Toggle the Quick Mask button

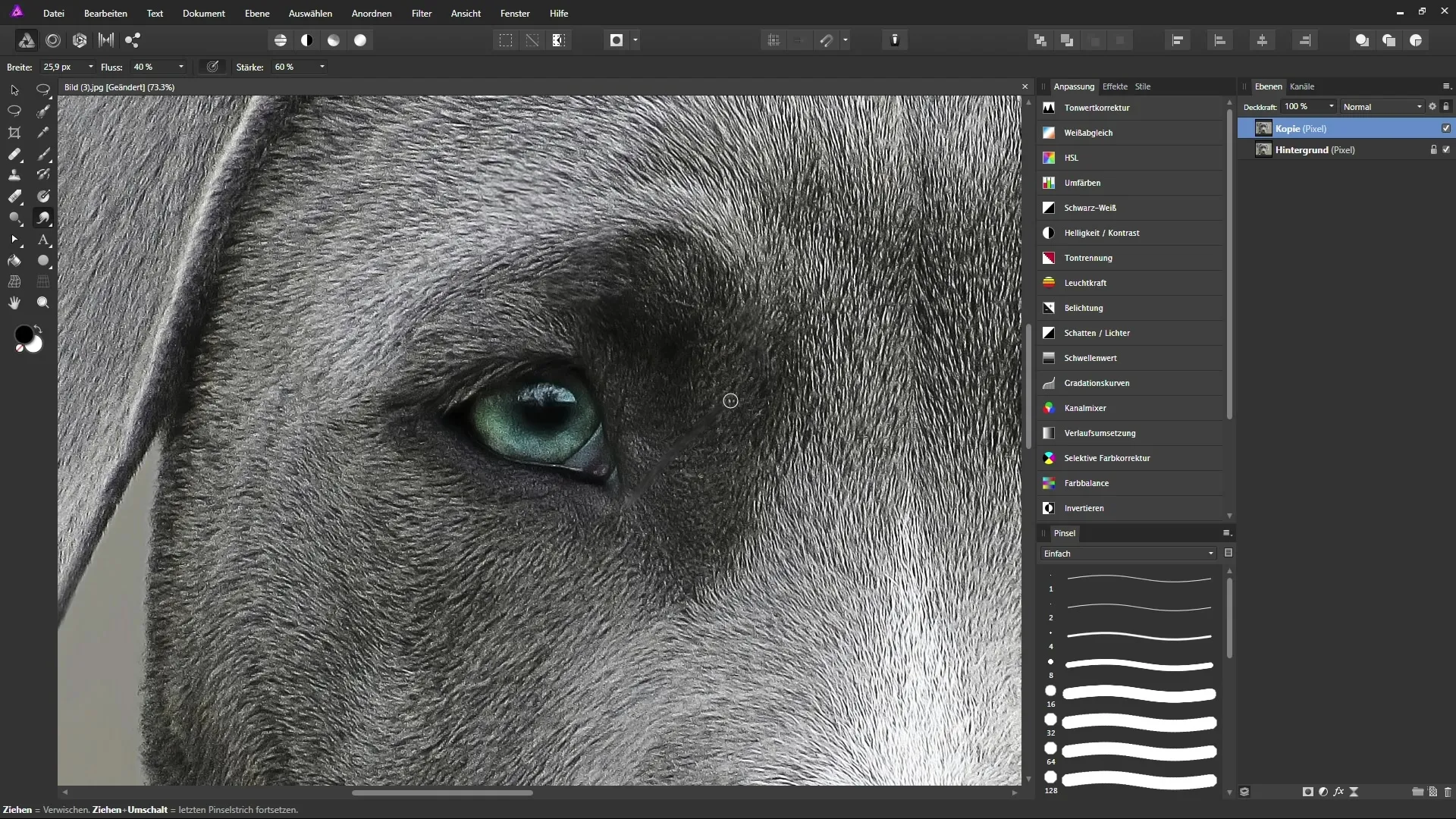point(617,40)
